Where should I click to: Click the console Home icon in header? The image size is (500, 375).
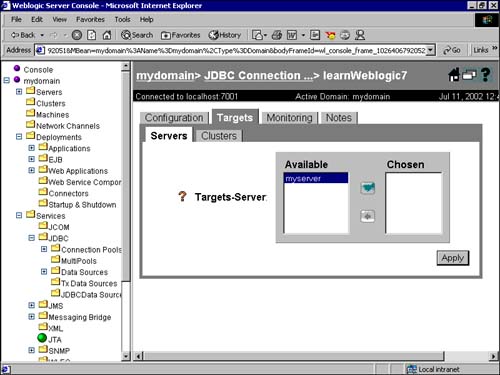[454, 75]
